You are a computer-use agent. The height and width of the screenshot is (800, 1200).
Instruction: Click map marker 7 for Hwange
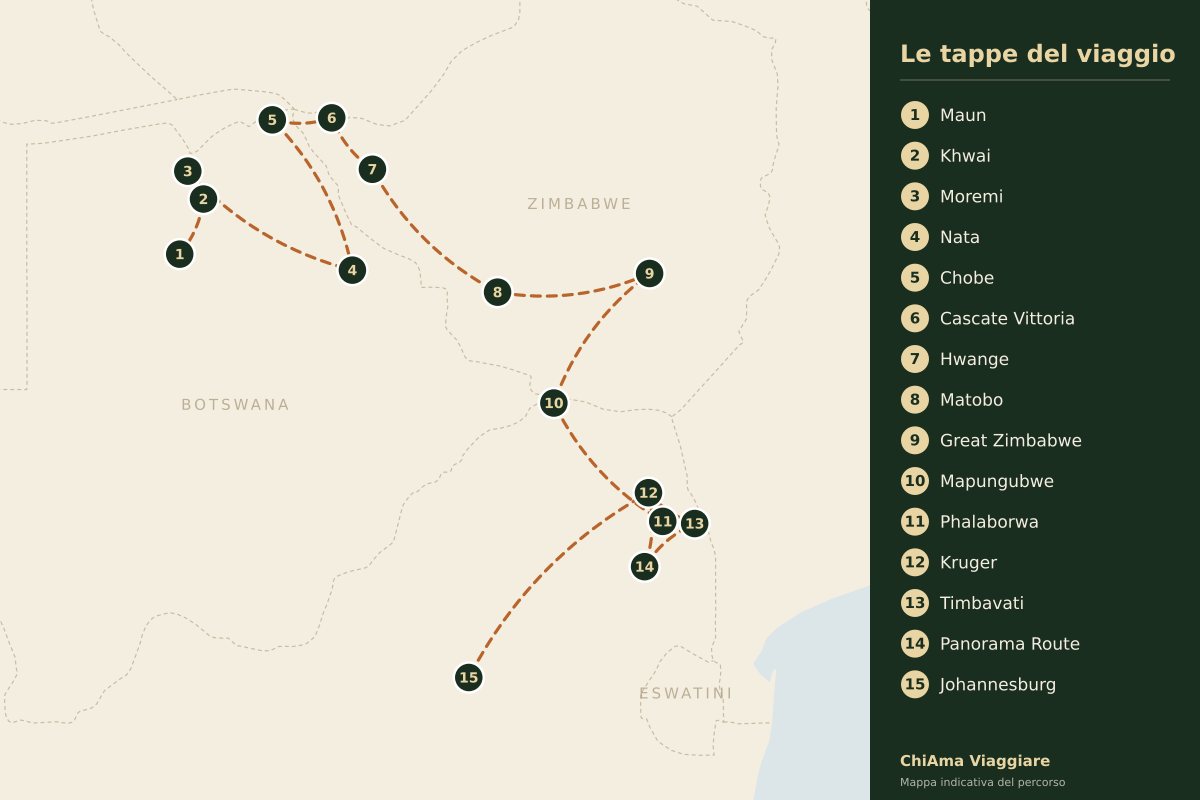click(372, 169)
